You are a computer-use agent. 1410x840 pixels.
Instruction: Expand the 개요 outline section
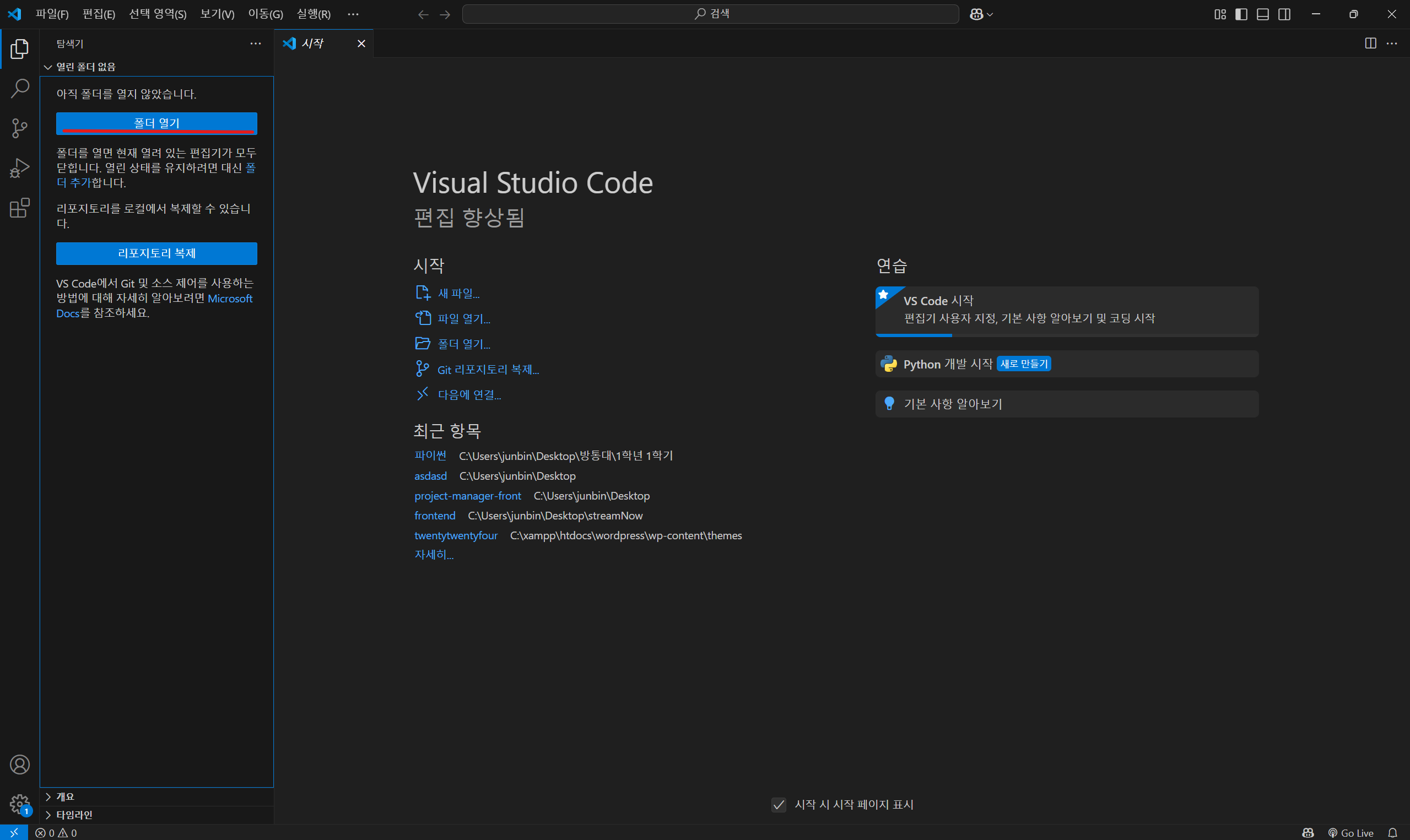65,796
